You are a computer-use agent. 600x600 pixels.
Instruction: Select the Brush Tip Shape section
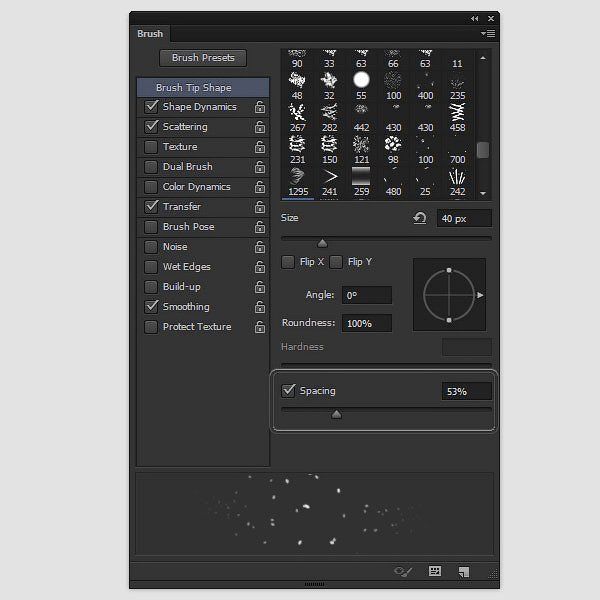203,87
